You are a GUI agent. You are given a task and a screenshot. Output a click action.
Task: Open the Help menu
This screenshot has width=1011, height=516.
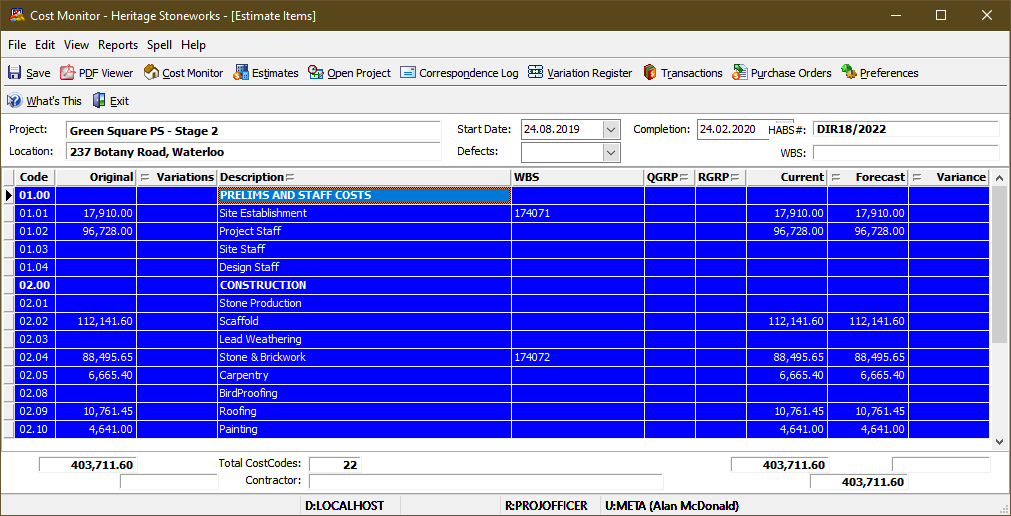[193, 45]
